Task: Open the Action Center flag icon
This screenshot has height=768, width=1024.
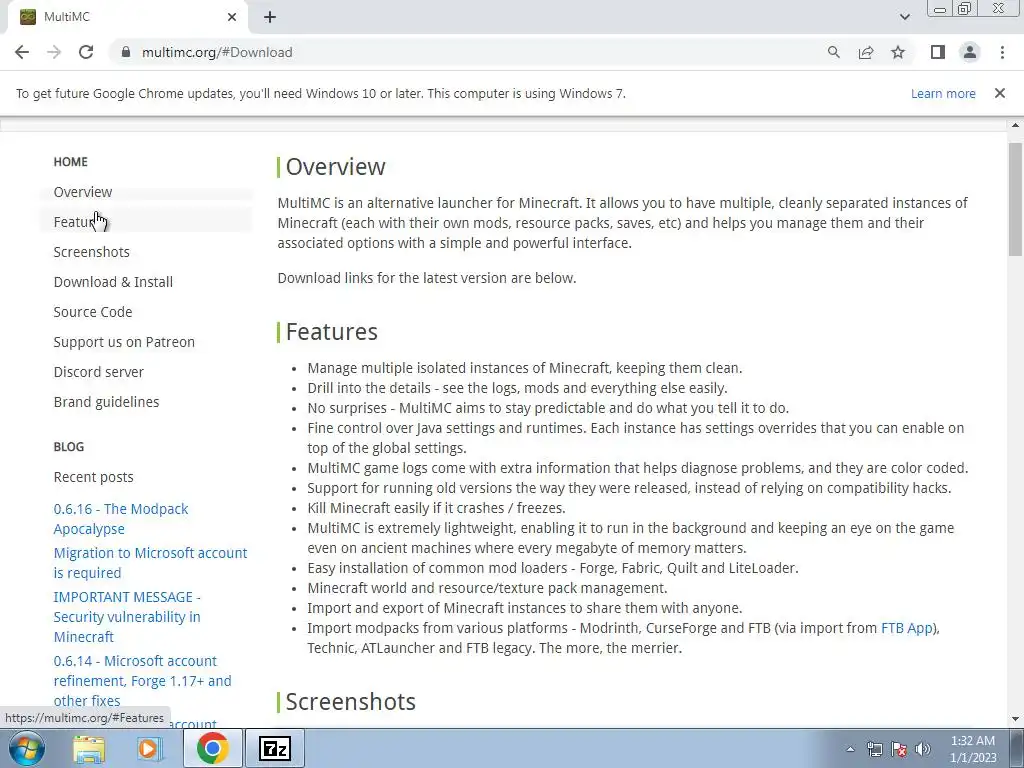Action: (899, 749)
